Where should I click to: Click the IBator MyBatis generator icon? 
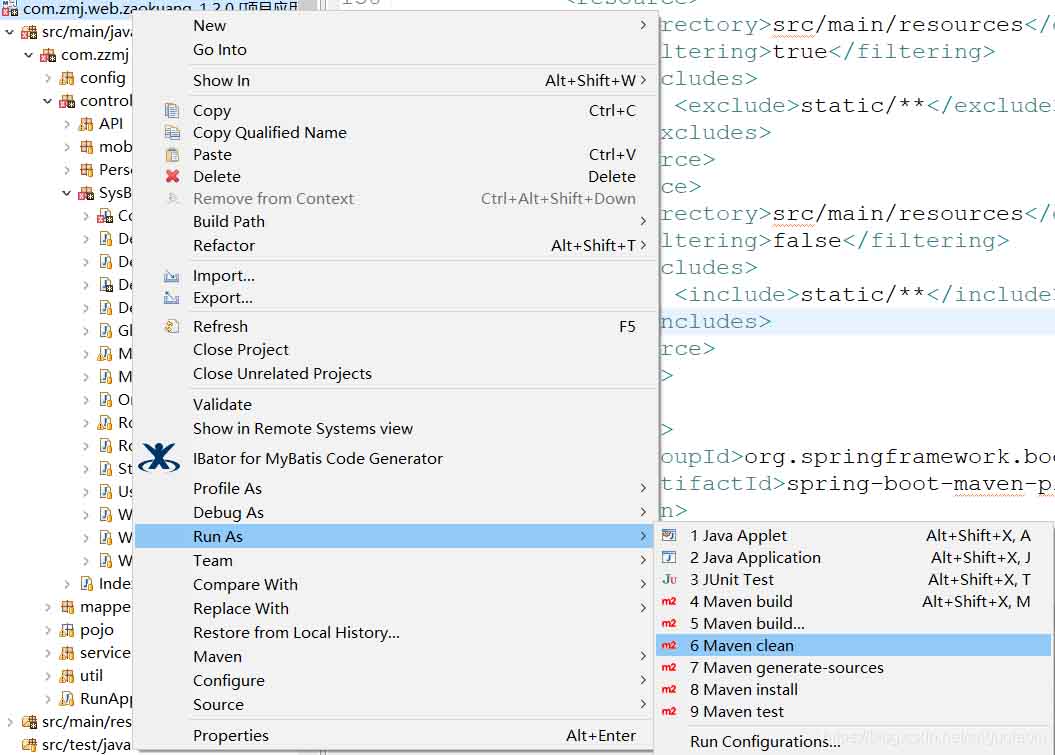160,458
